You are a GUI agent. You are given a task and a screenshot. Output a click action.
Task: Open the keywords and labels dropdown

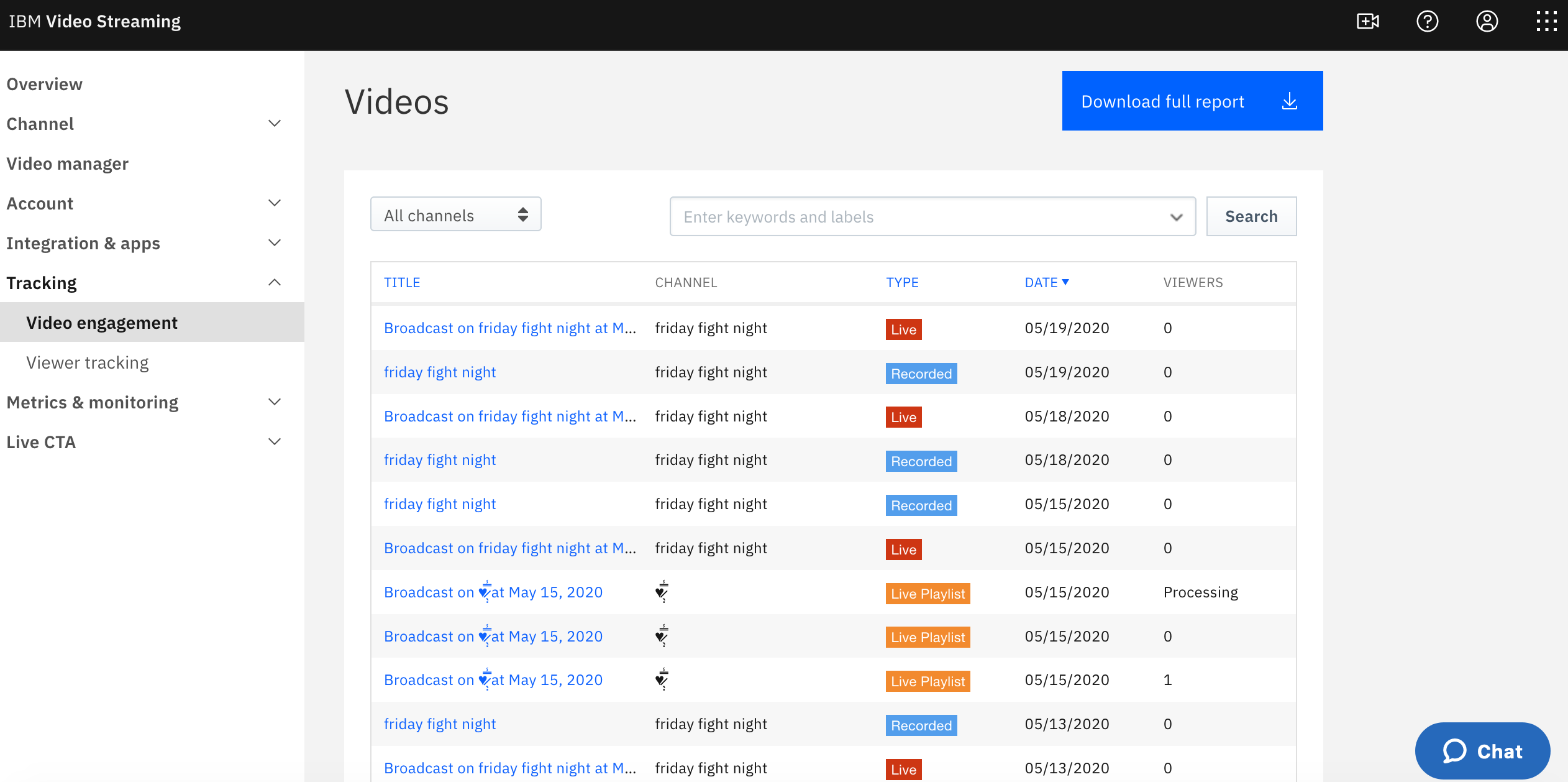point(1176,216)
